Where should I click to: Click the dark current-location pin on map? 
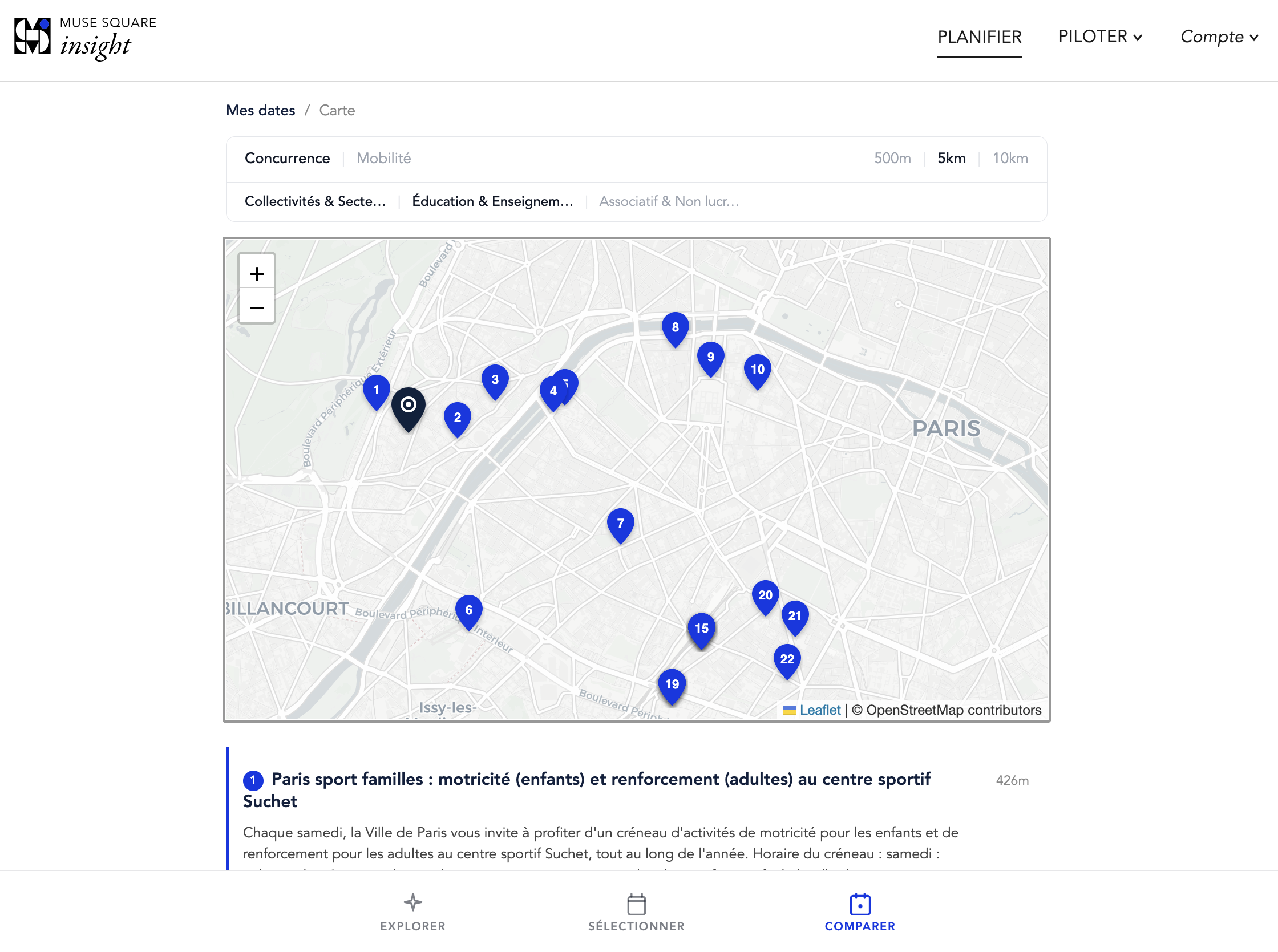point(409,406)
